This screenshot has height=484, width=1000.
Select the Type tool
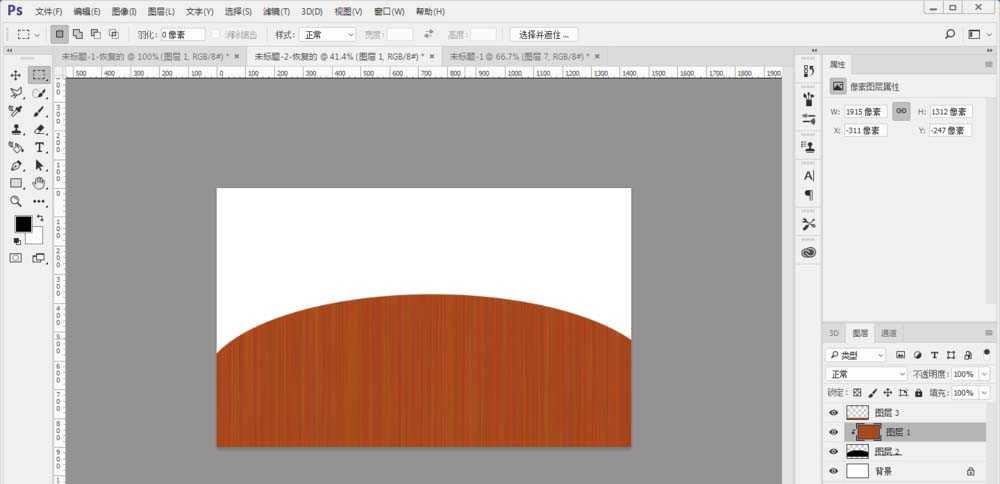(40, 147)
